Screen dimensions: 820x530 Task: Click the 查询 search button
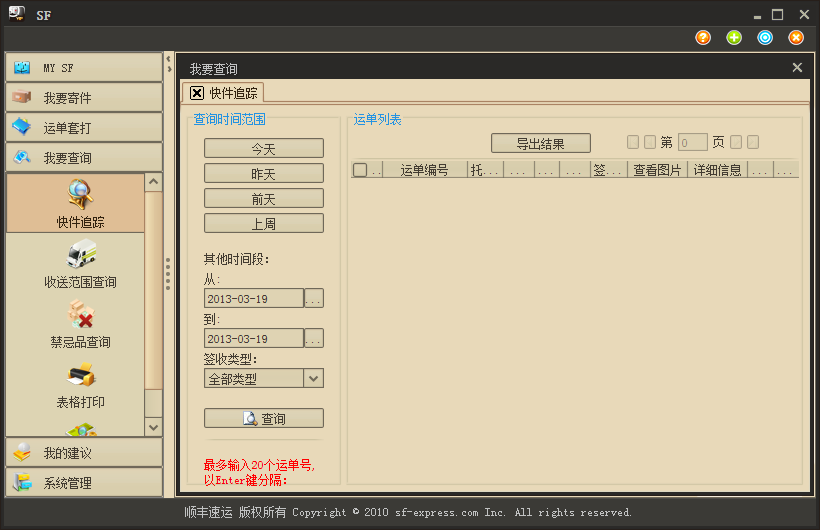pyautogui.click(x=264, y=418)
